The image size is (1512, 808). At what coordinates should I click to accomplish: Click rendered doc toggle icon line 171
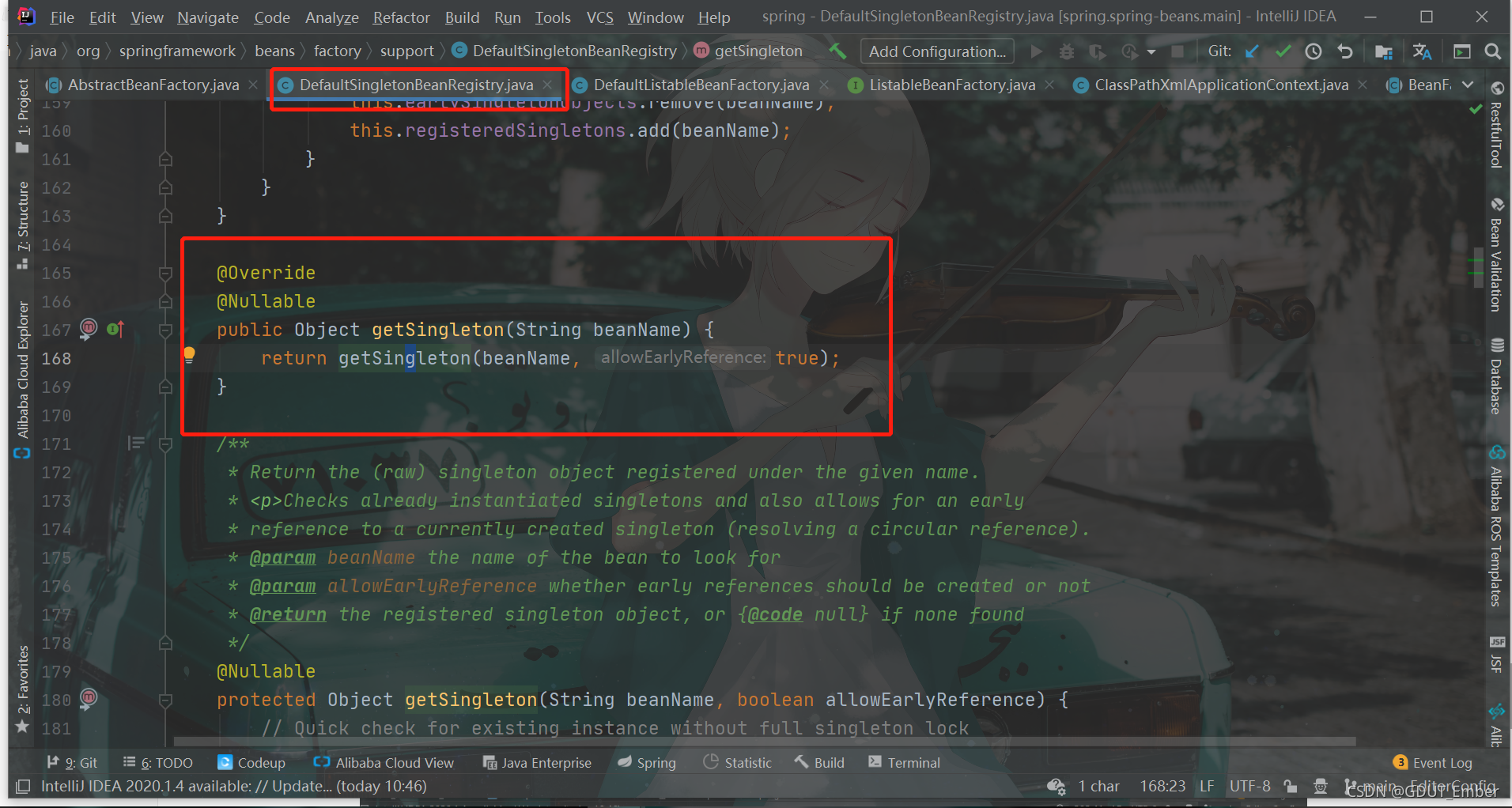[x=136, y=443]
